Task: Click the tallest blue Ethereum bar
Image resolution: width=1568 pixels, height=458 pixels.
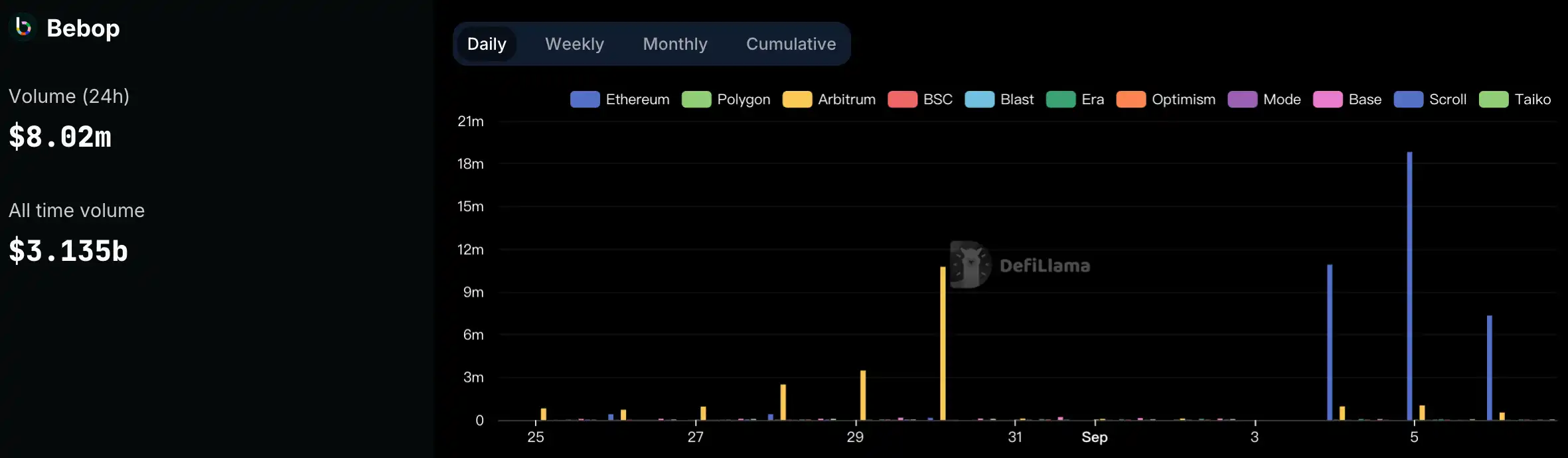Action: pyautogui.click(x=1409, y=285)
